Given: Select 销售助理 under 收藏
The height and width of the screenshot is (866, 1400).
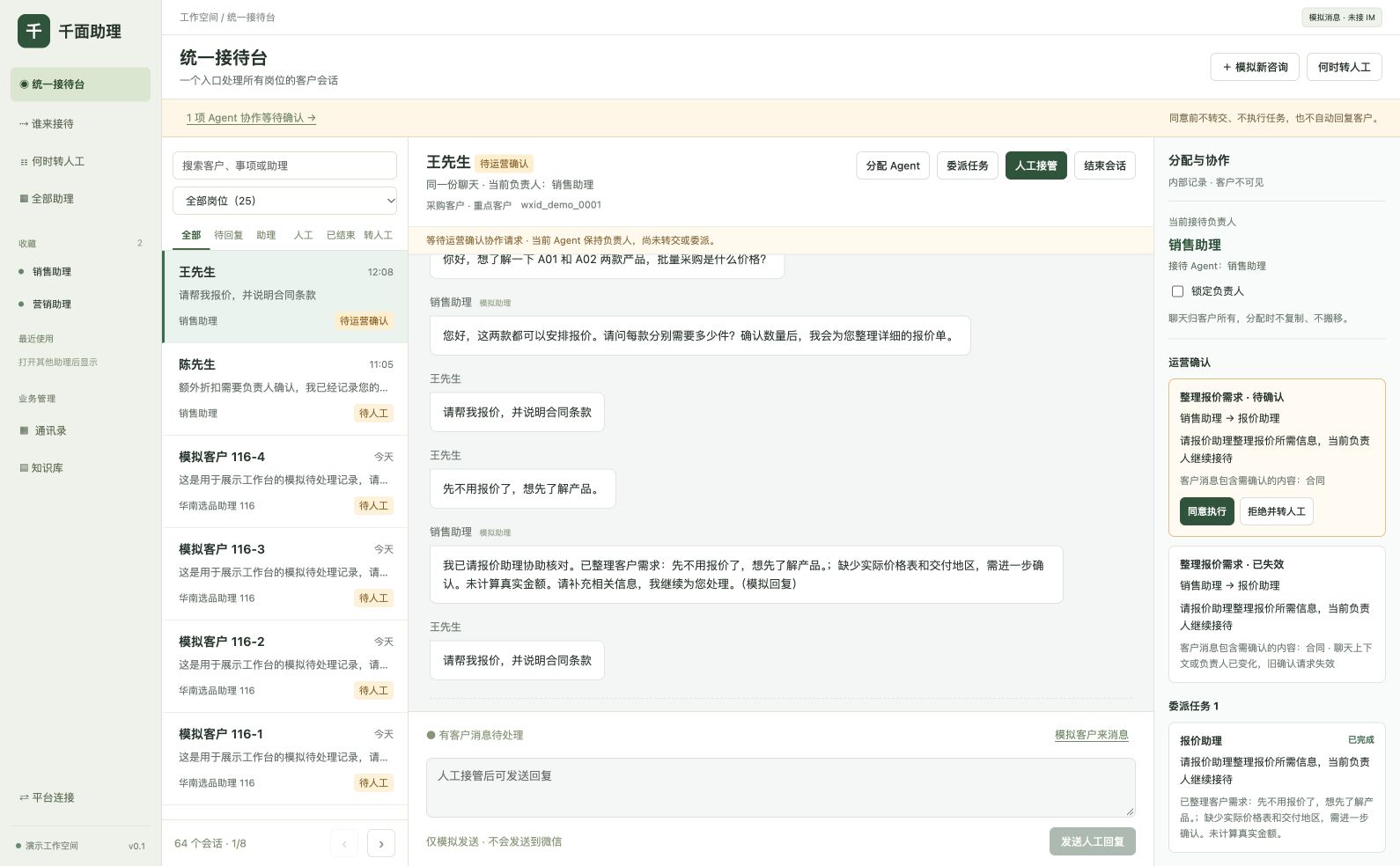Looking at the screenshot, I should tap(81, 272).
